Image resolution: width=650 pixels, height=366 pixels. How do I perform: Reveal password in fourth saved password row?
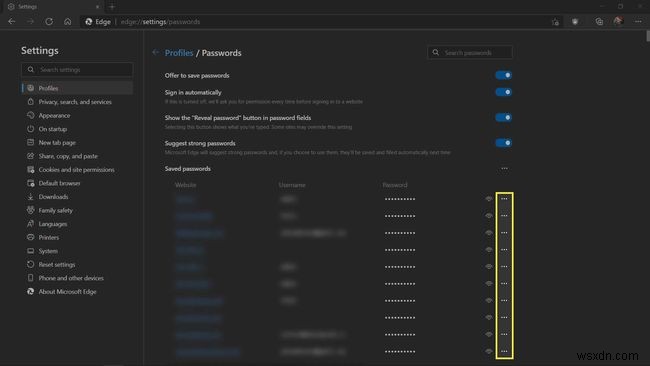(489, 250)
